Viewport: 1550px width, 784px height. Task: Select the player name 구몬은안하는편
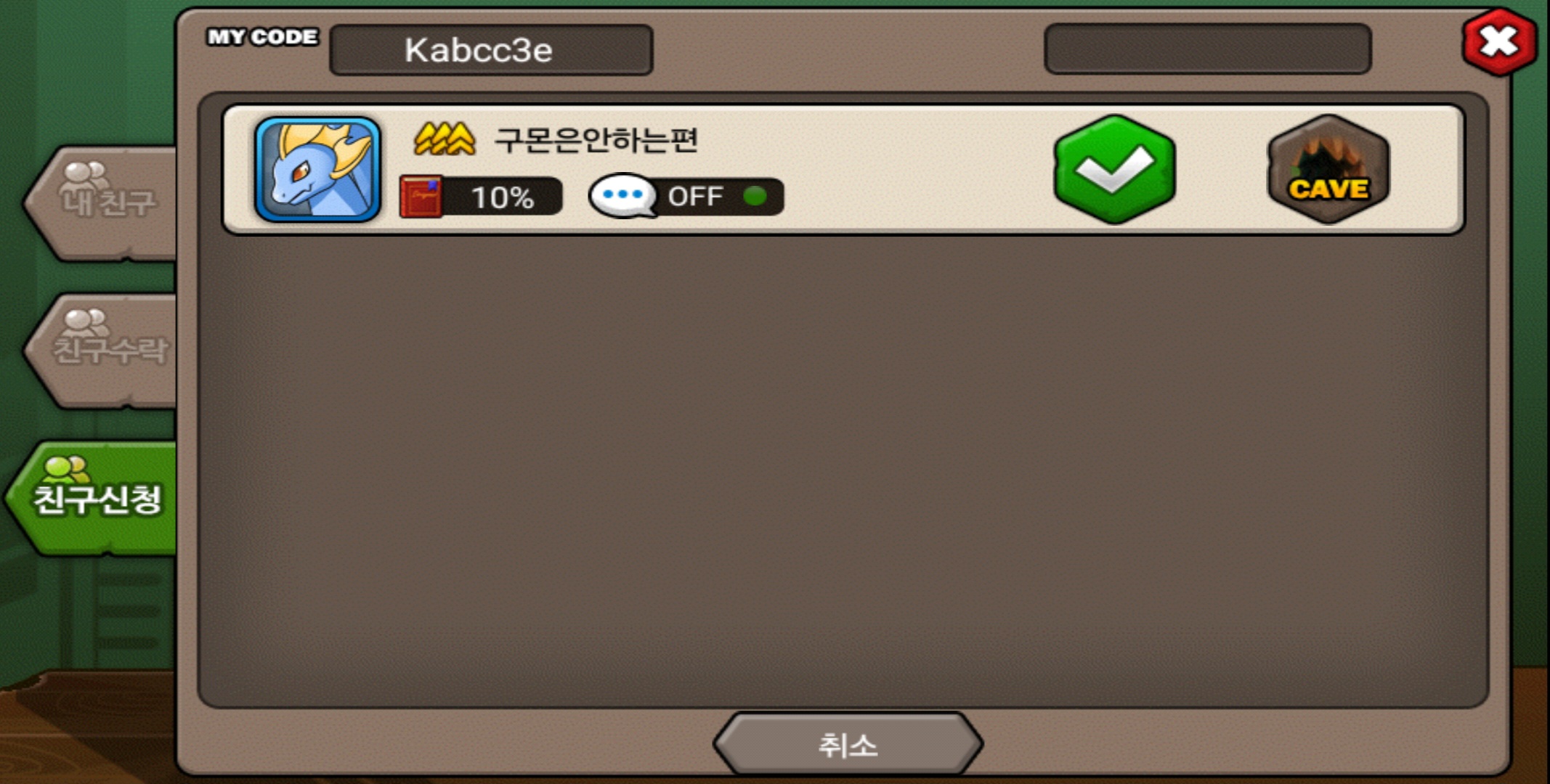(x=596, y=139)
